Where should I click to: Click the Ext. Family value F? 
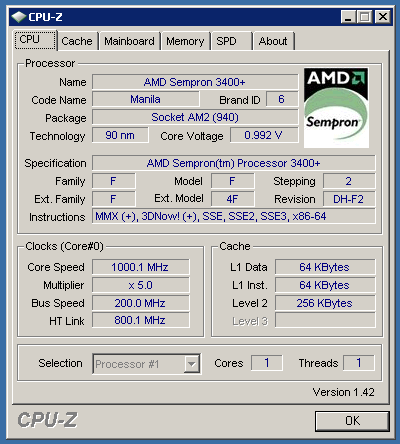114,199
